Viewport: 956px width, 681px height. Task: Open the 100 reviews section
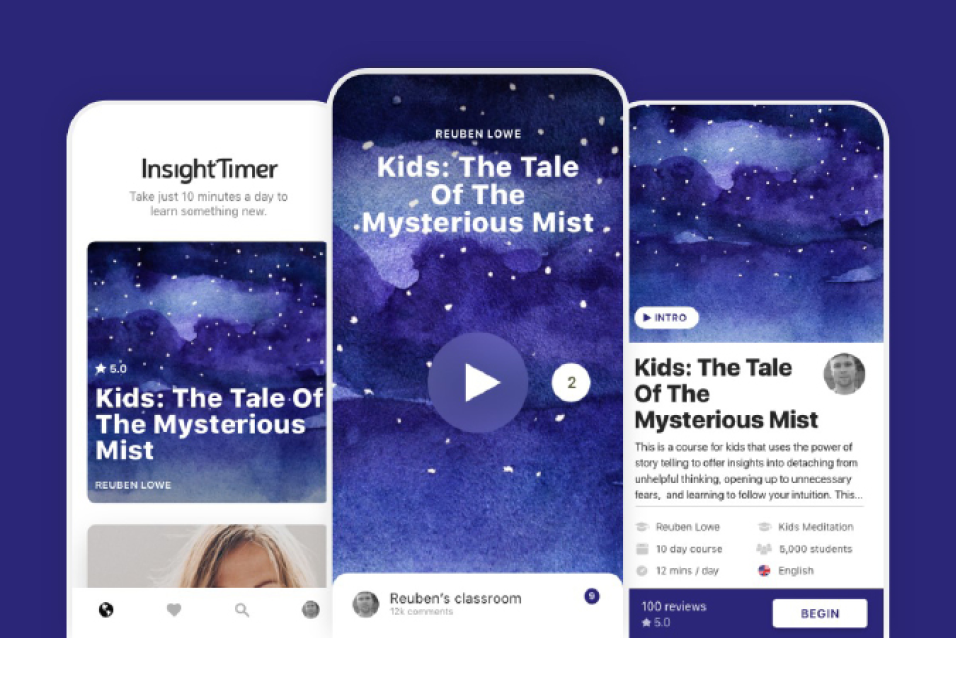click(x=674, y=607)
